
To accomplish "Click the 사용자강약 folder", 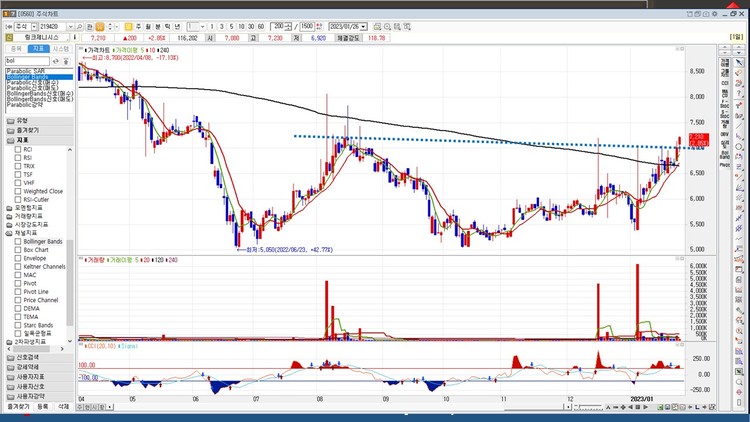I will 40,397.
